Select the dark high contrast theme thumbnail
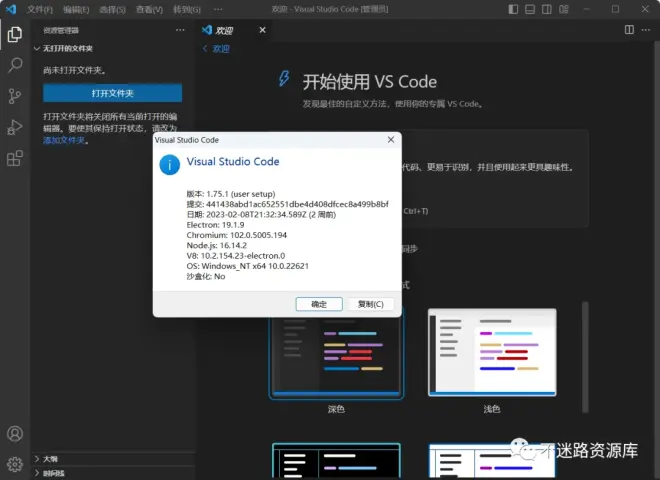660x480 pixels. click(x=336, y=460)
